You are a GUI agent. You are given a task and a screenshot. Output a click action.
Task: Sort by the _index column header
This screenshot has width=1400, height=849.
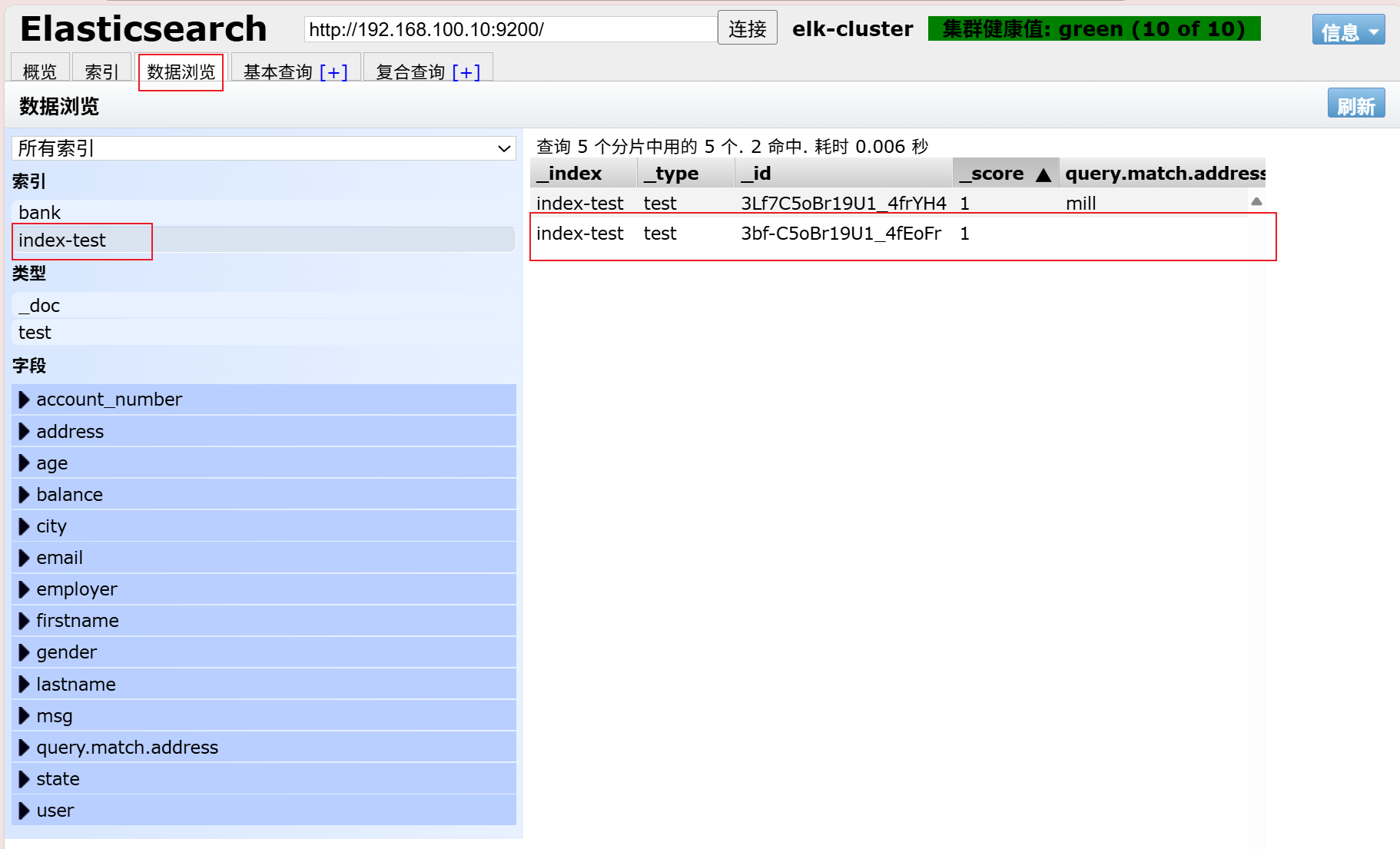583,173
